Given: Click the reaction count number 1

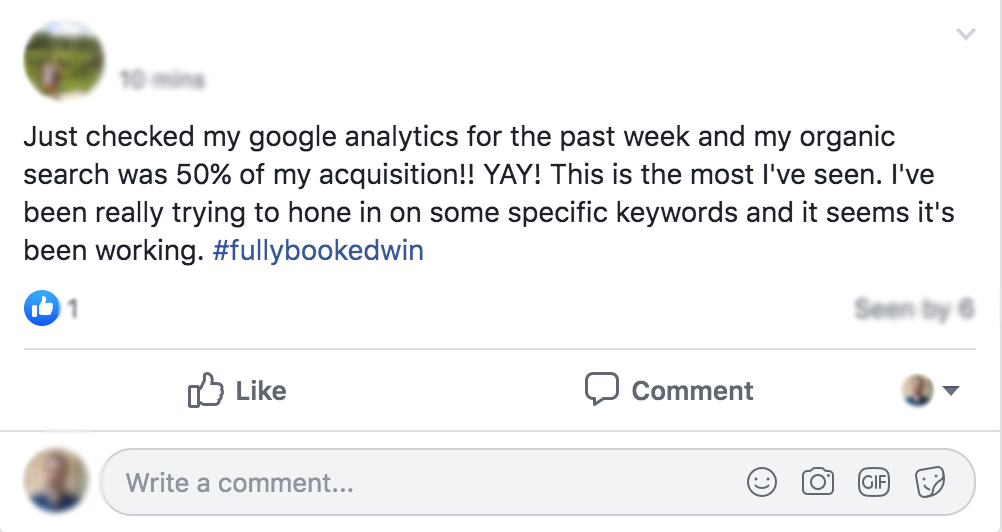Looking at the screenshot, I should click(73, 309).
